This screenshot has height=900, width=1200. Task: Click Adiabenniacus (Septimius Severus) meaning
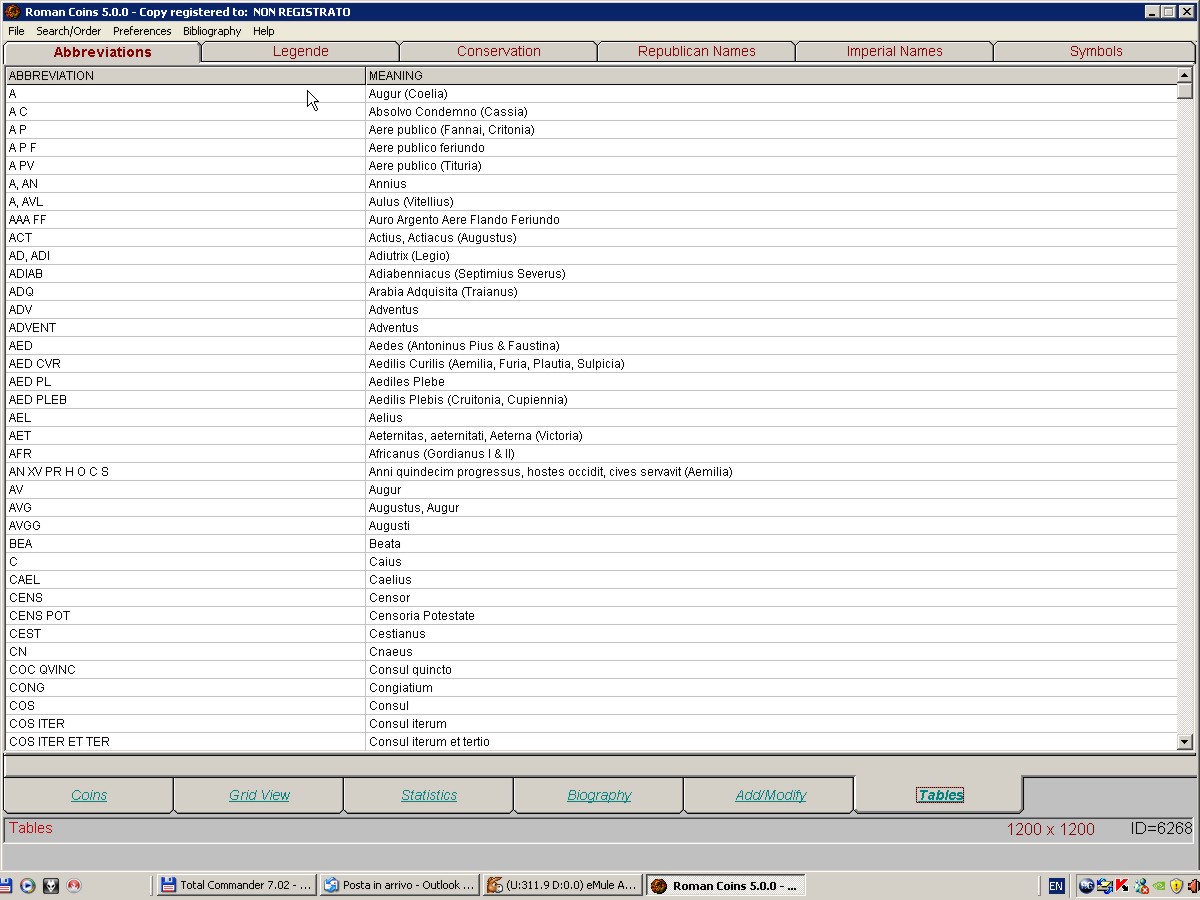[x=771, y=274]
